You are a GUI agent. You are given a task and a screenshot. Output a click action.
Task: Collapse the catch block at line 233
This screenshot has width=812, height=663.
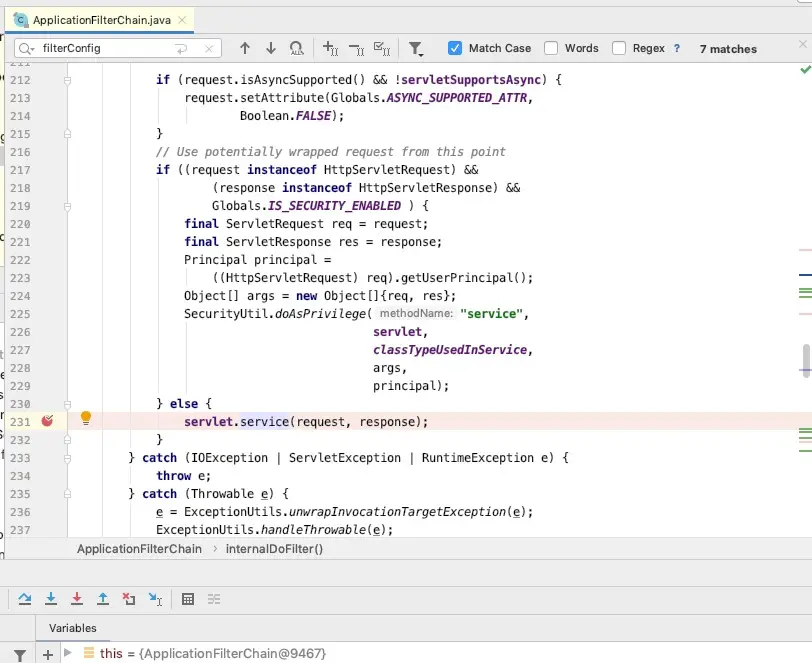click(x=67, y=458)
